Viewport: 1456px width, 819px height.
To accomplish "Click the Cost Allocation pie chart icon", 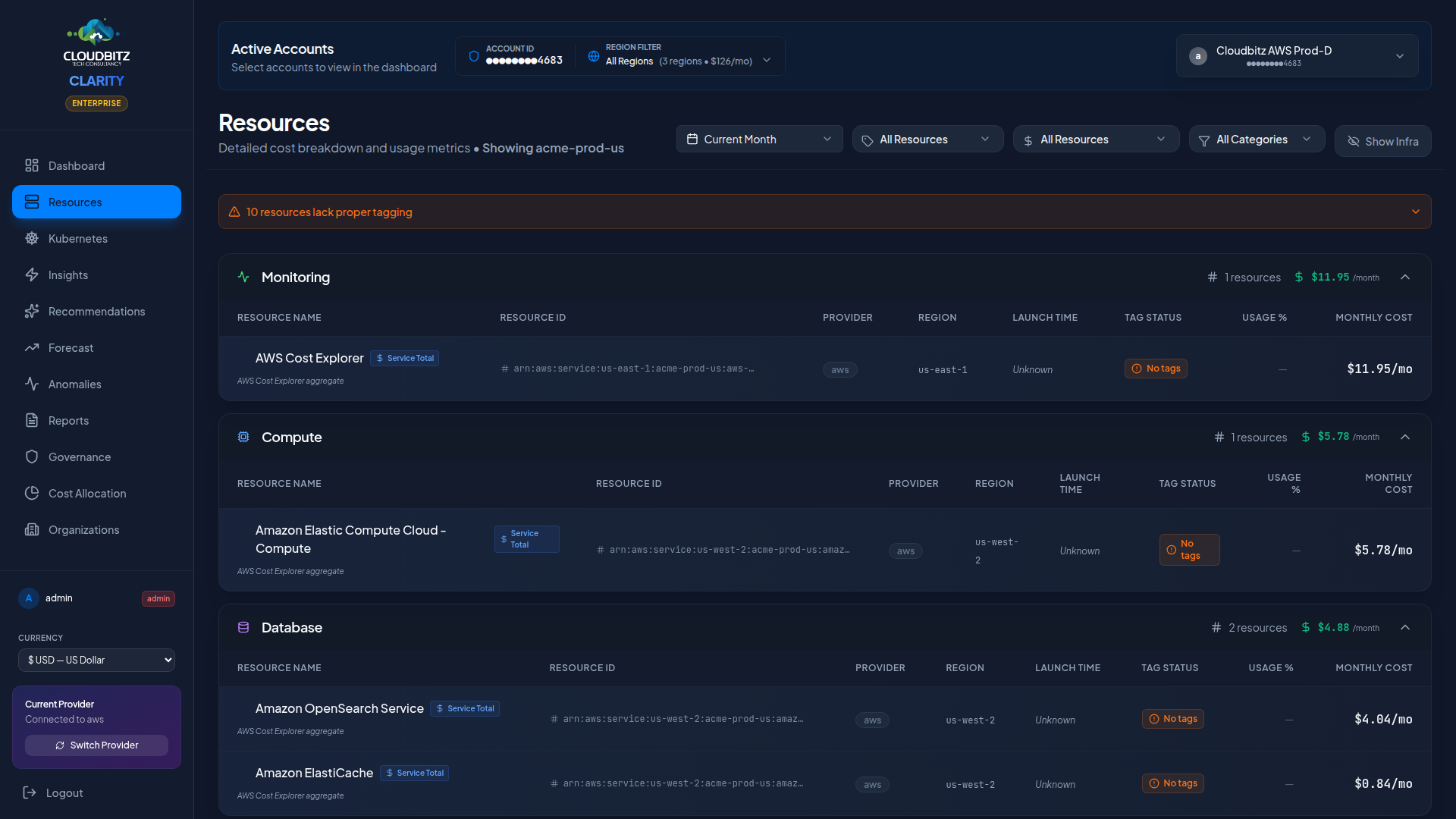I will pyautogui.click(x=32, y=493).
